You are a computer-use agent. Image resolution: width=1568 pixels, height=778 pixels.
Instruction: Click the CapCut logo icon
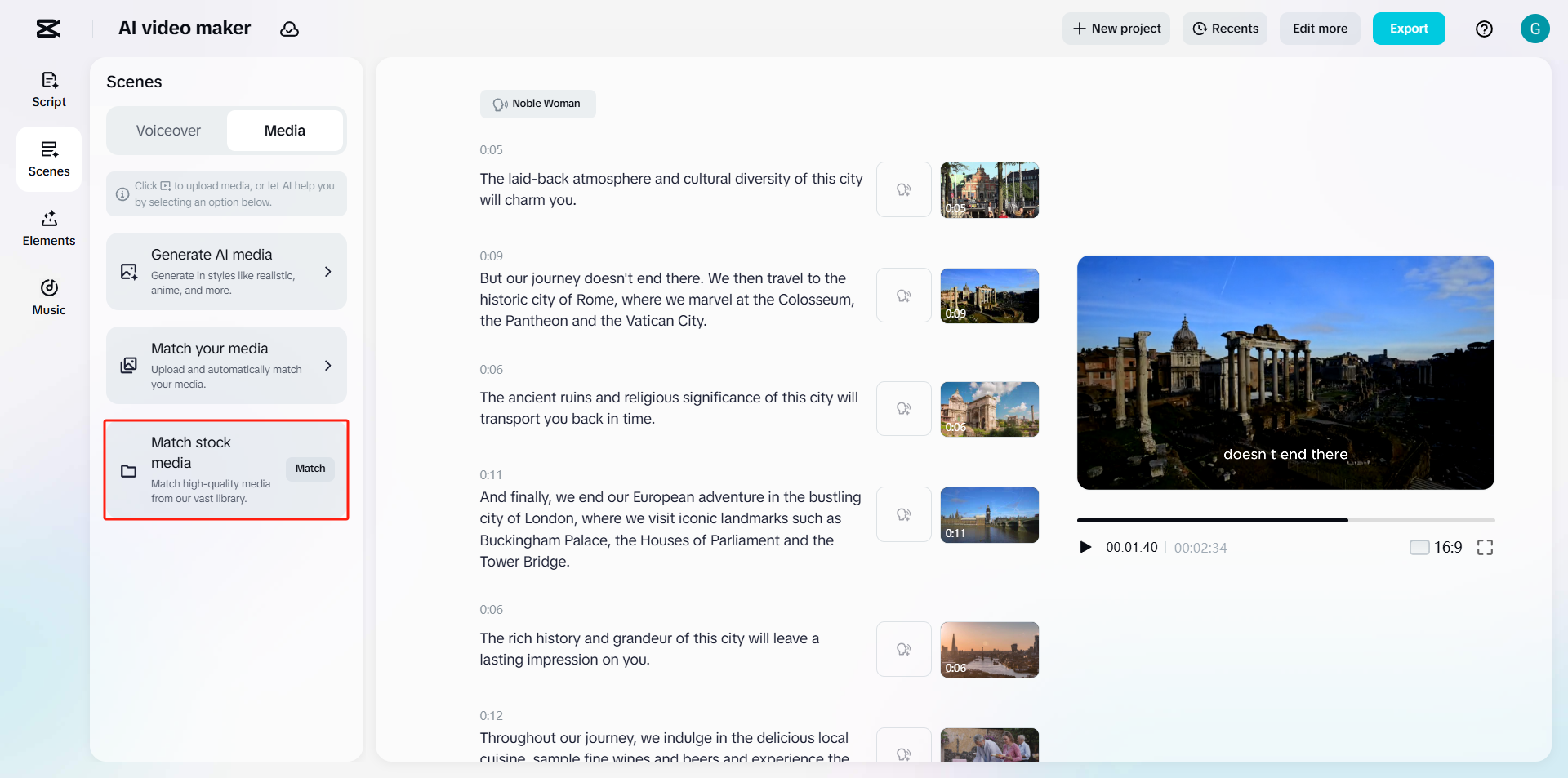click(48, 29)
